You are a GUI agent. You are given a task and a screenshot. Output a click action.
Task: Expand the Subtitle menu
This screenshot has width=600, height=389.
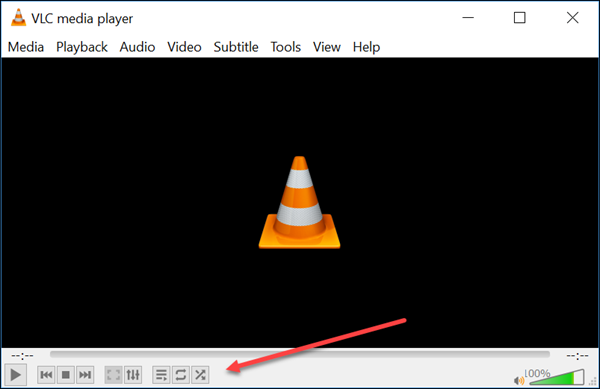[236, 47]
